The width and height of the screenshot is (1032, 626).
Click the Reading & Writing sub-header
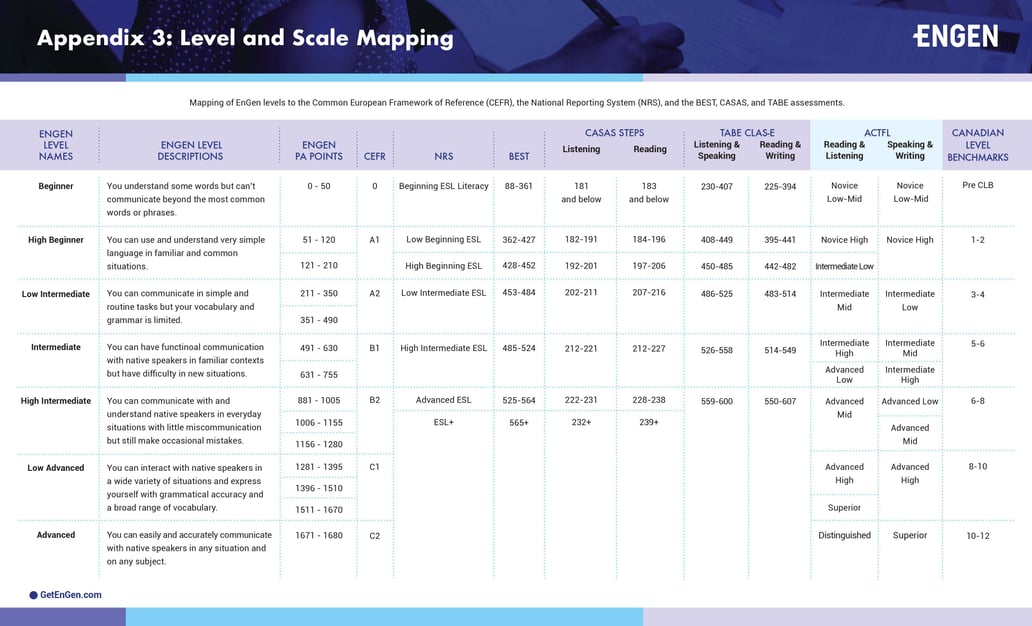[779, 149]
